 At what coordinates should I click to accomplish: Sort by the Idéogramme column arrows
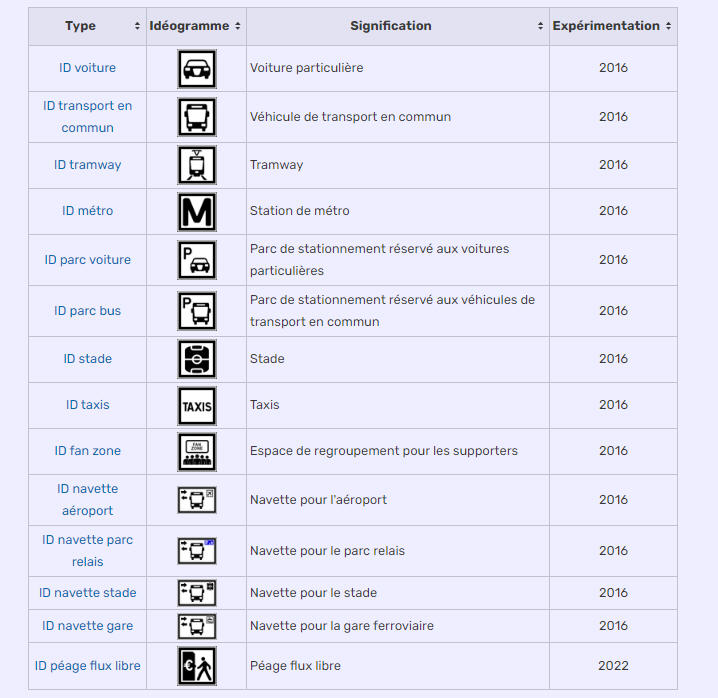click(x=238, y=26)
